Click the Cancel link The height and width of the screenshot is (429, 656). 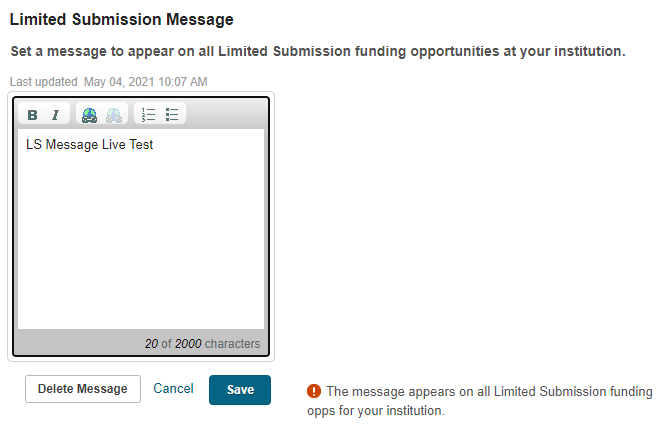click(173, 388)
